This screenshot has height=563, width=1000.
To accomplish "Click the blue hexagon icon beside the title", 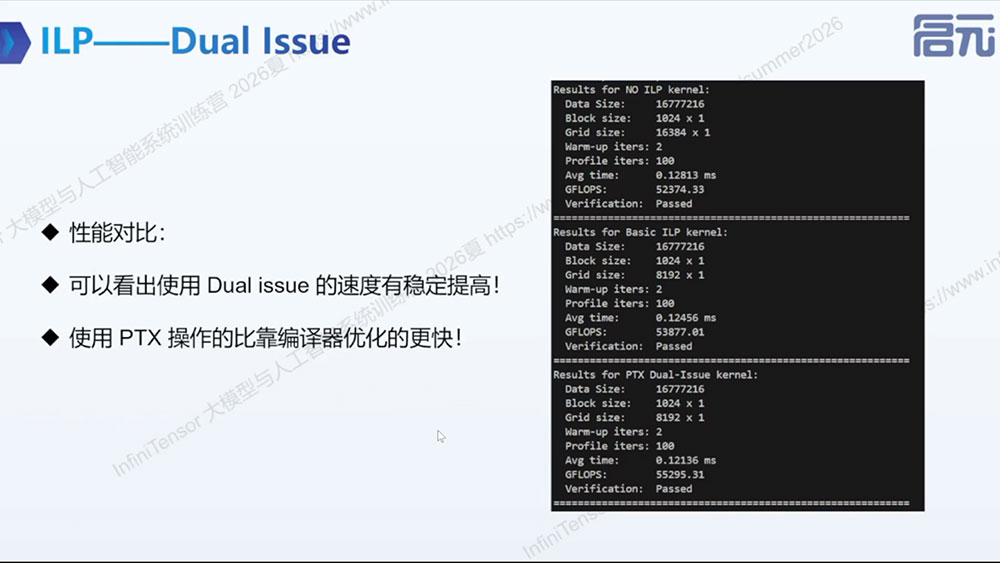I will pos(14,43).
